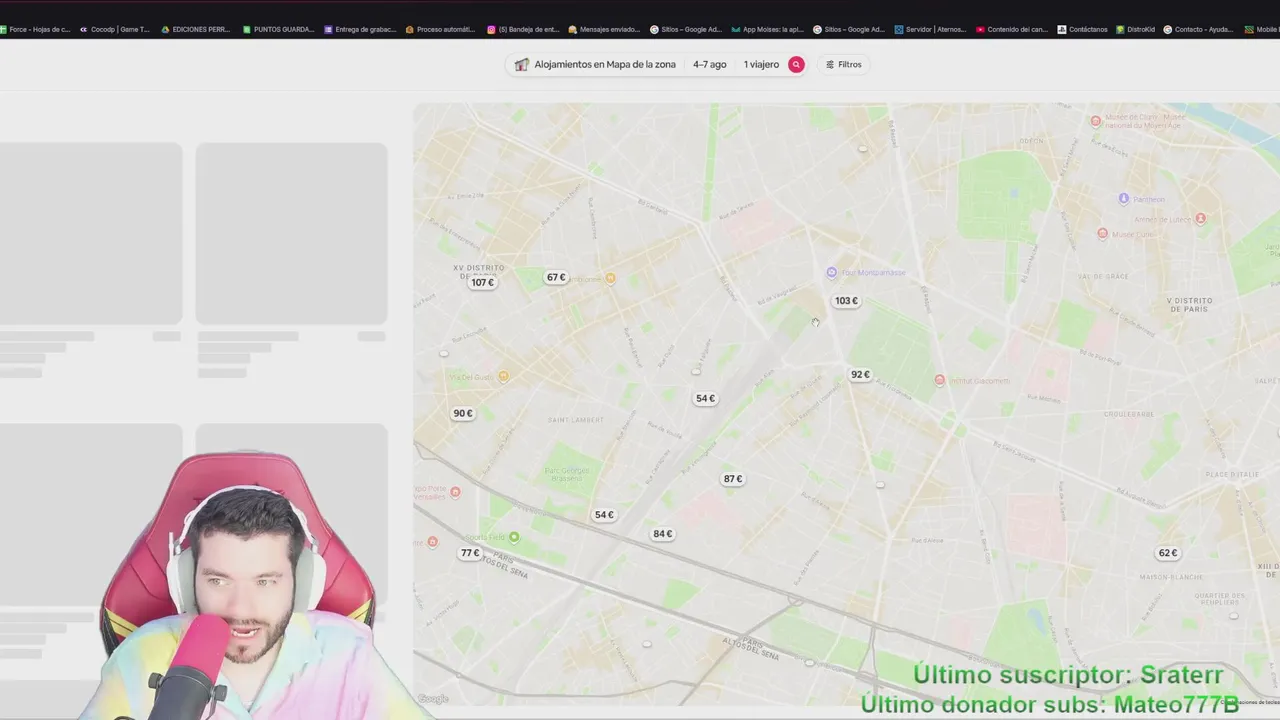The width and height of the screenshot is (1280, 720).
Task: Select the 90 € map price marker
Action: [x=462, y=413]
